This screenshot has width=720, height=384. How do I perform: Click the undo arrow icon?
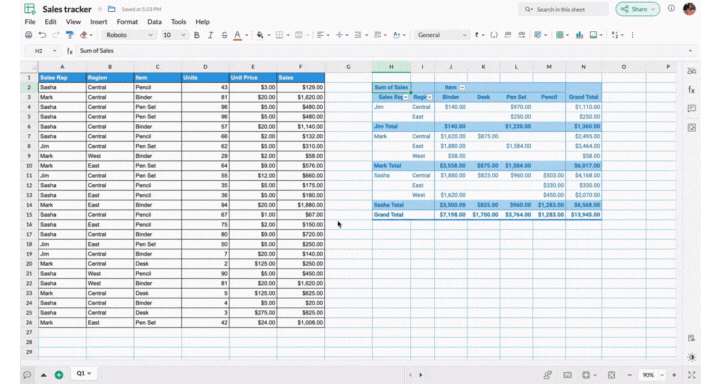click(x=42, y=35)
